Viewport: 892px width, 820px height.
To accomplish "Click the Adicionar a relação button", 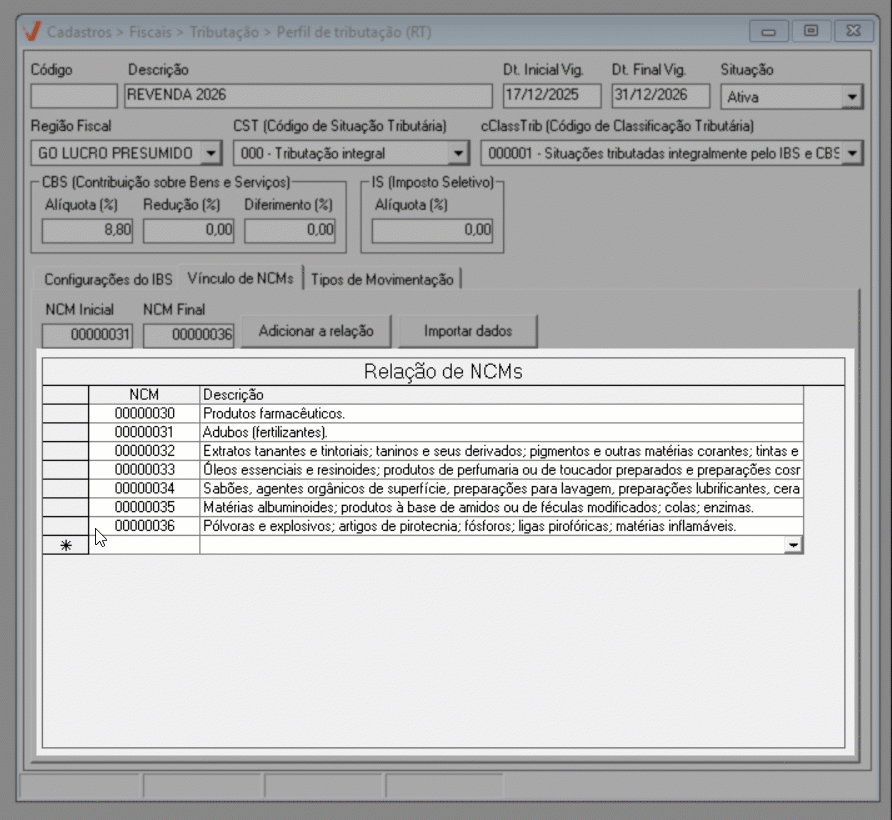I will (316, 330).
